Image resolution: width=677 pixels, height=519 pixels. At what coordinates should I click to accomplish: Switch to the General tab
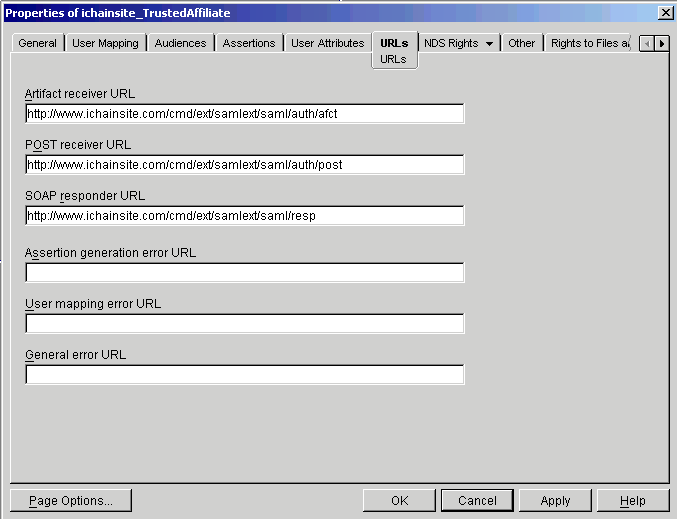38,43
